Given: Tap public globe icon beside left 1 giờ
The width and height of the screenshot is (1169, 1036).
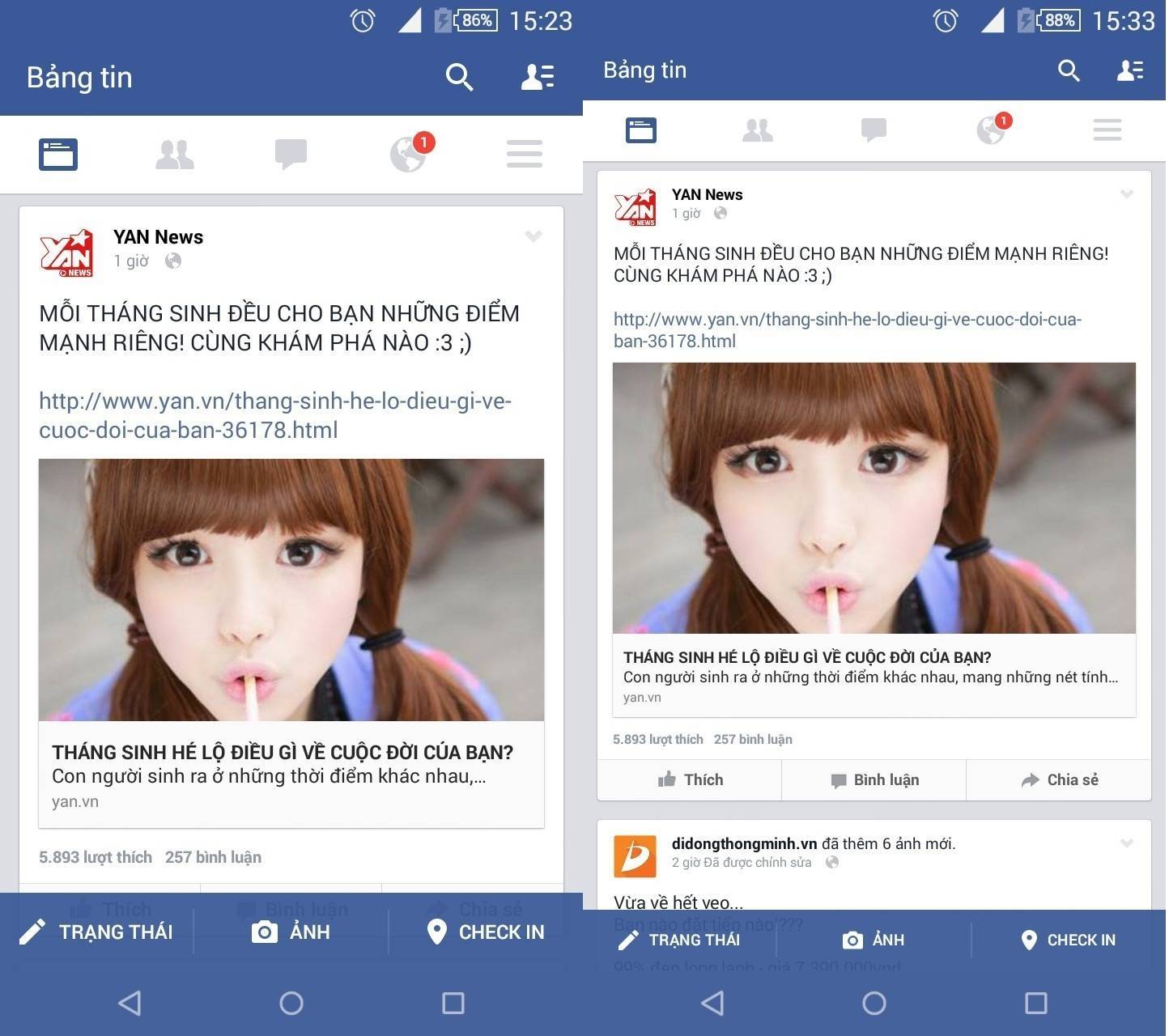Looking at the screenshot, I should [x=172, y=261].
